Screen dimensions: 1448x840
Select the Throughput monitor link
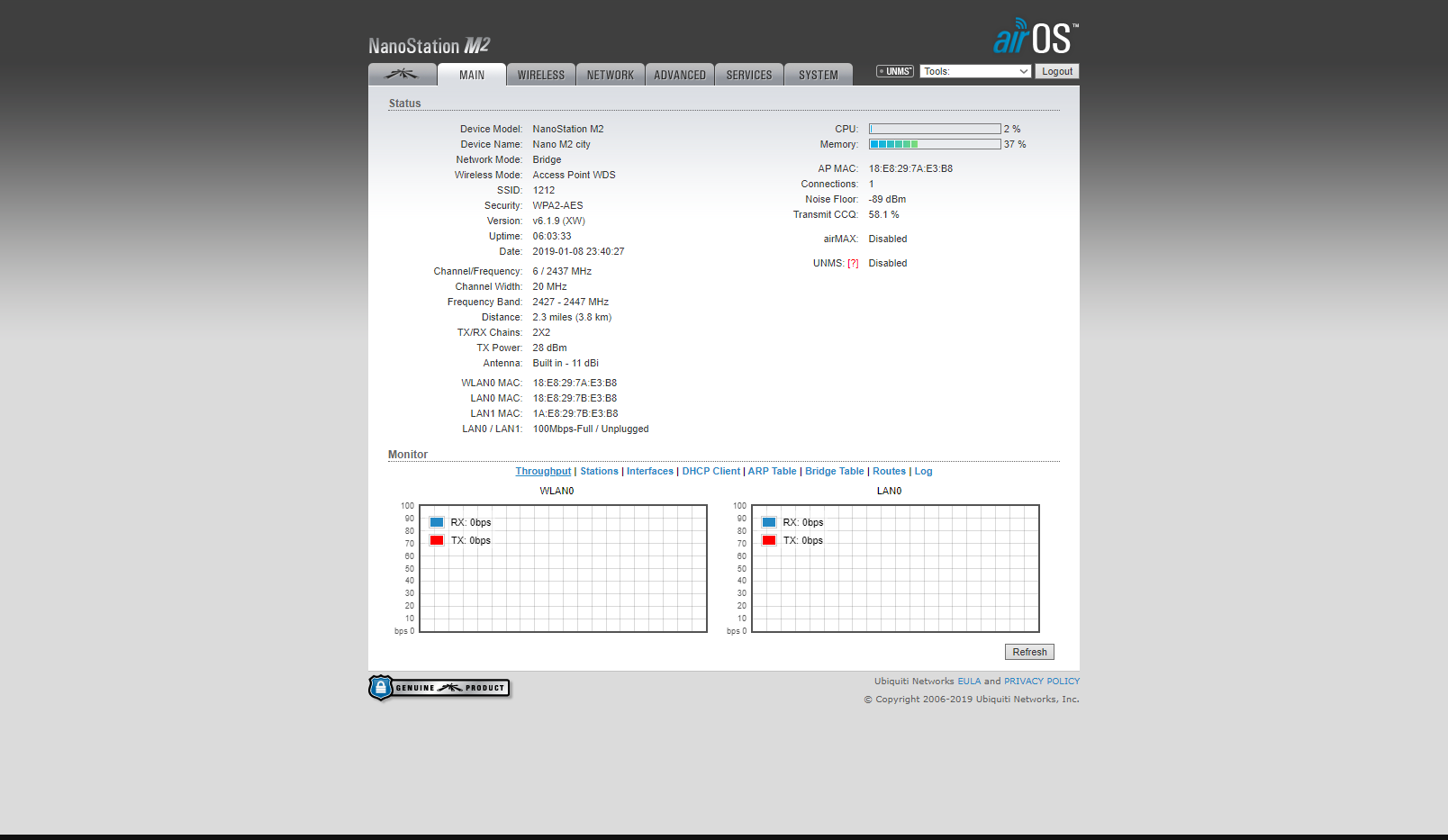tap(543, 472)
